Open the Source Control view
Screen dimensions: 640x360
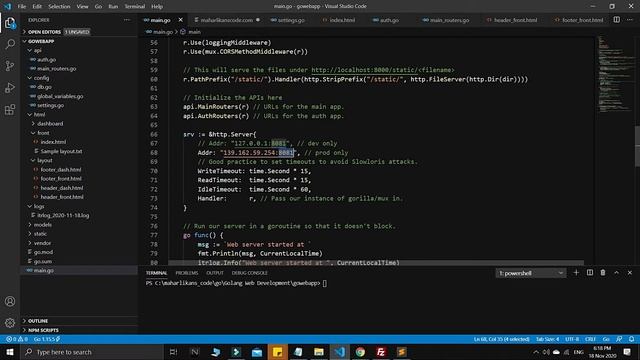10,66
